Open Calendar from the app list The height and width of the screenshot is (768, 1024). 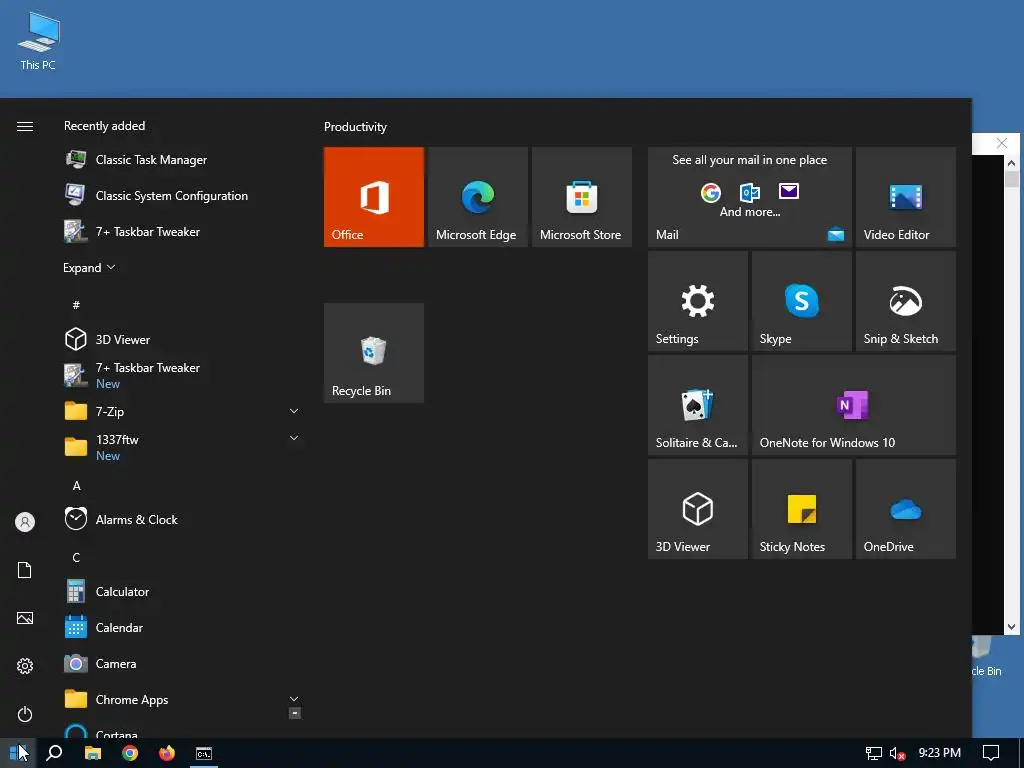coord(182,628)
